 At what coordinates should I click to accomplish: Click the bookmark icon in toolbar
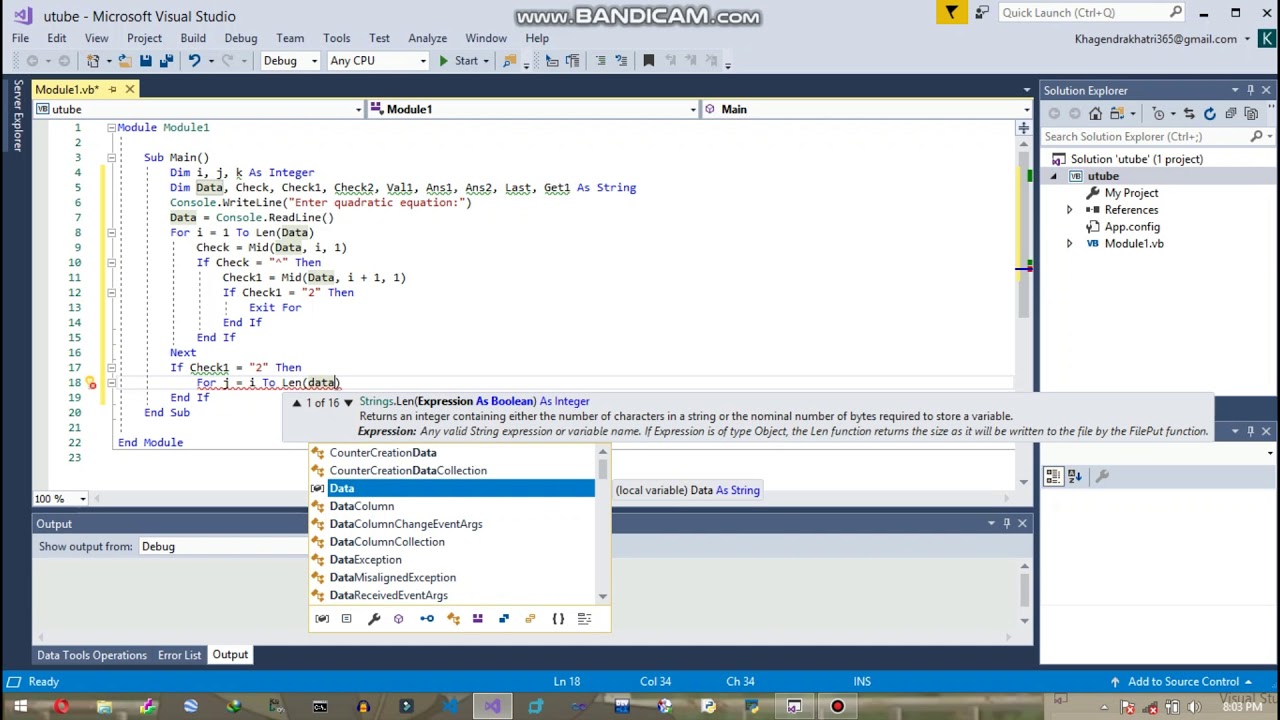(648, 61)
